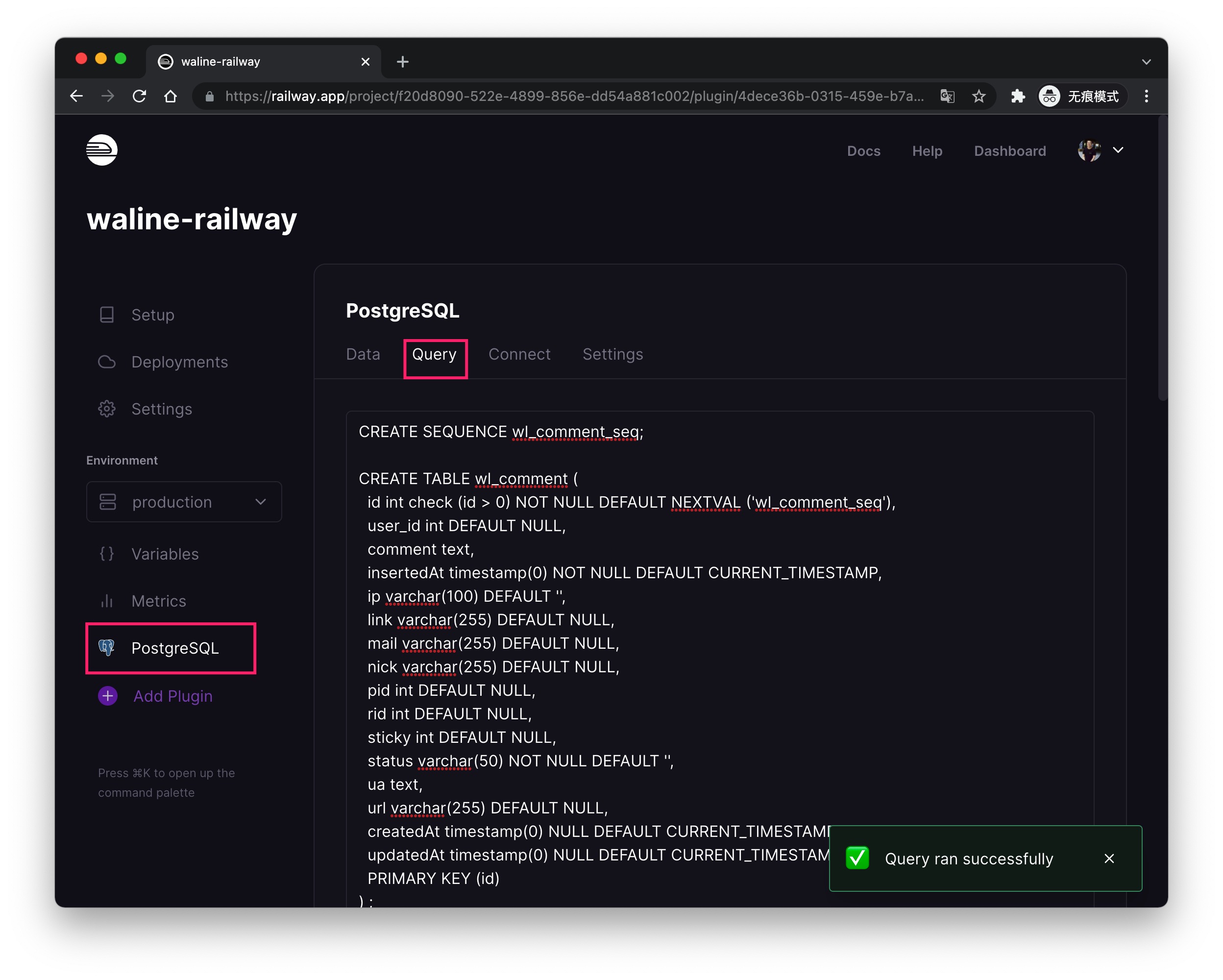Switch to the Data tab
1223x980 pixels.
click(362, 354)
